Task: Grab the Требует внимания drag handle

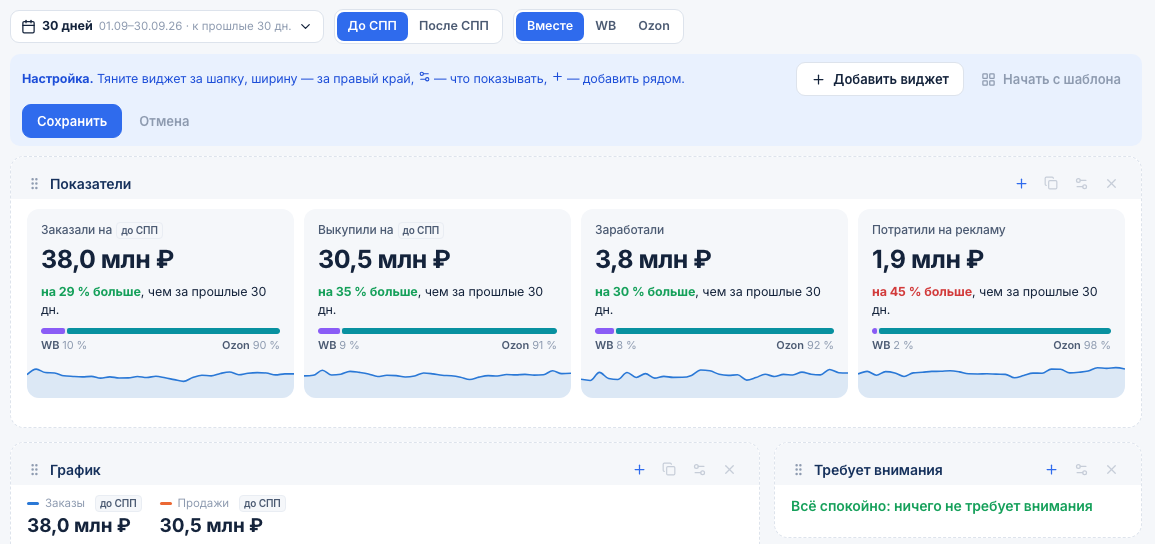Action: pos(798,470)
